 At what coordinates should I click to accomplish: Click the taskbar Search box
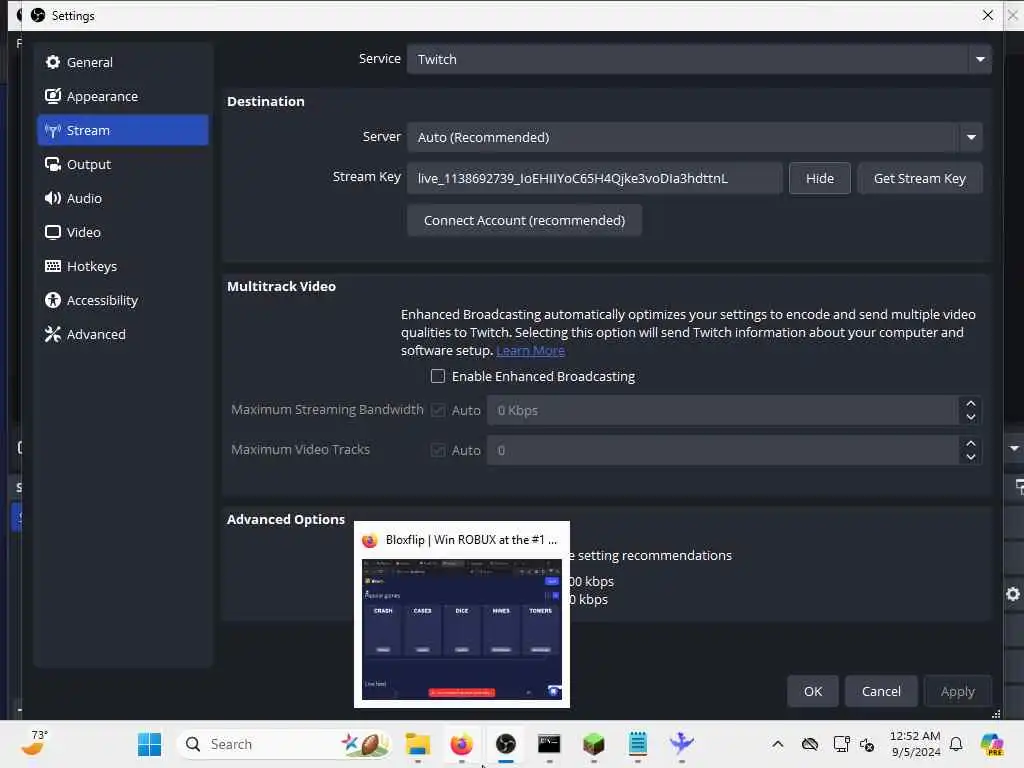283,744
